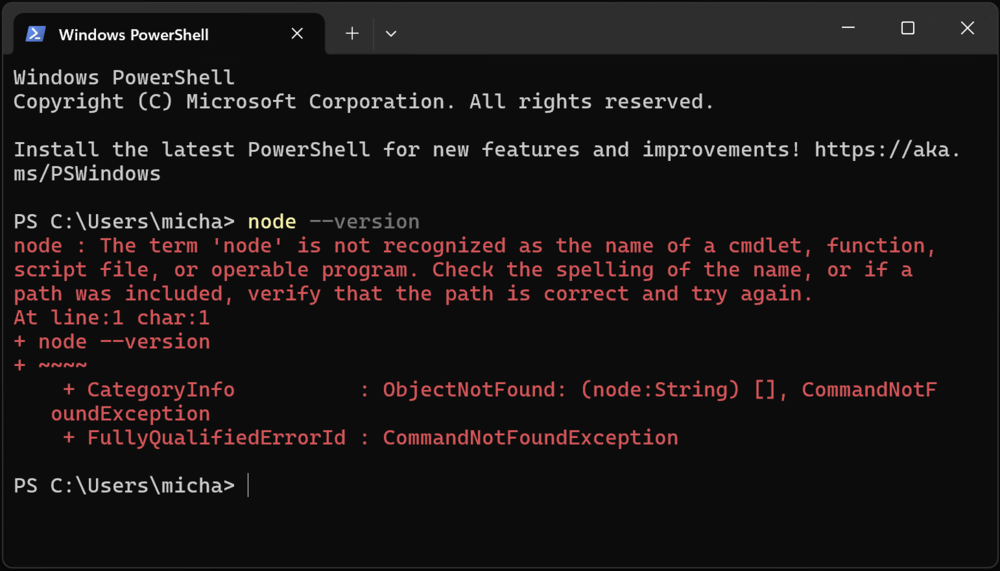Select the Windows PowerShell tab
Image resolution: width=1000 pixels, height=571 pixels.
pyautogui.click(x=168, y=34)
